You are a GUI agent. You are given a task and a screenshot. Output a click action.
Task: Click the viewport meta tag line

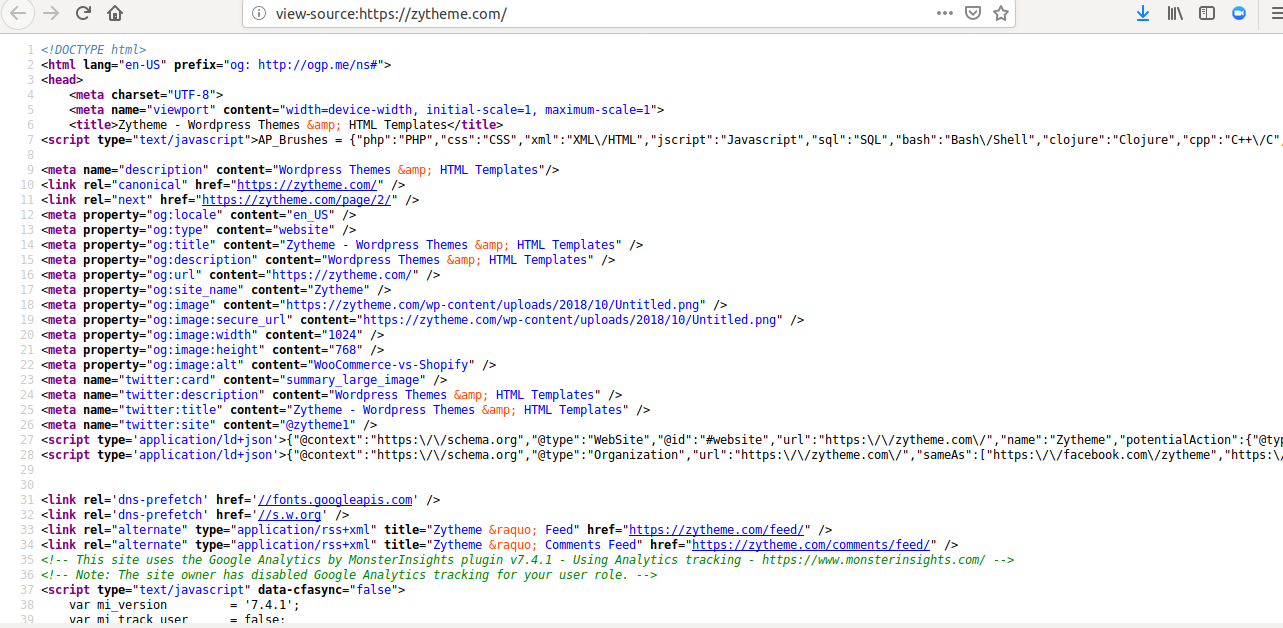tap(367, 110)
